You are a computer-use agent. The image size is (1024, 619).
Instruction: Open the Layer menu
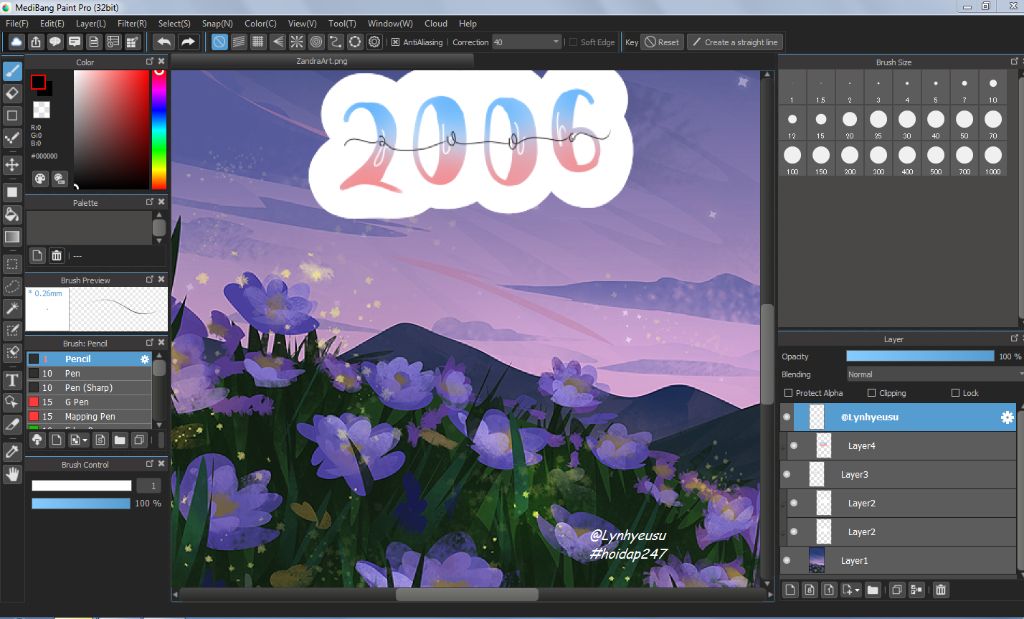(91, 23)
